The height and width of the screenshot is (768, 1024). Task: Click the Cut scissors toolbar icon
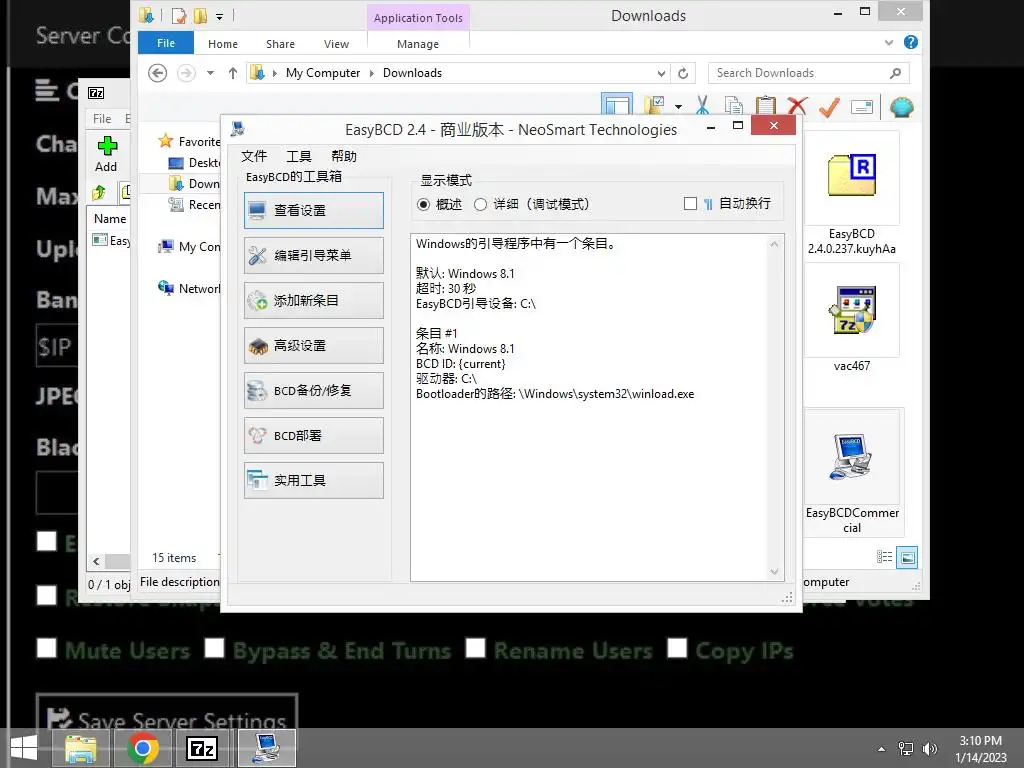coord(703,106)
